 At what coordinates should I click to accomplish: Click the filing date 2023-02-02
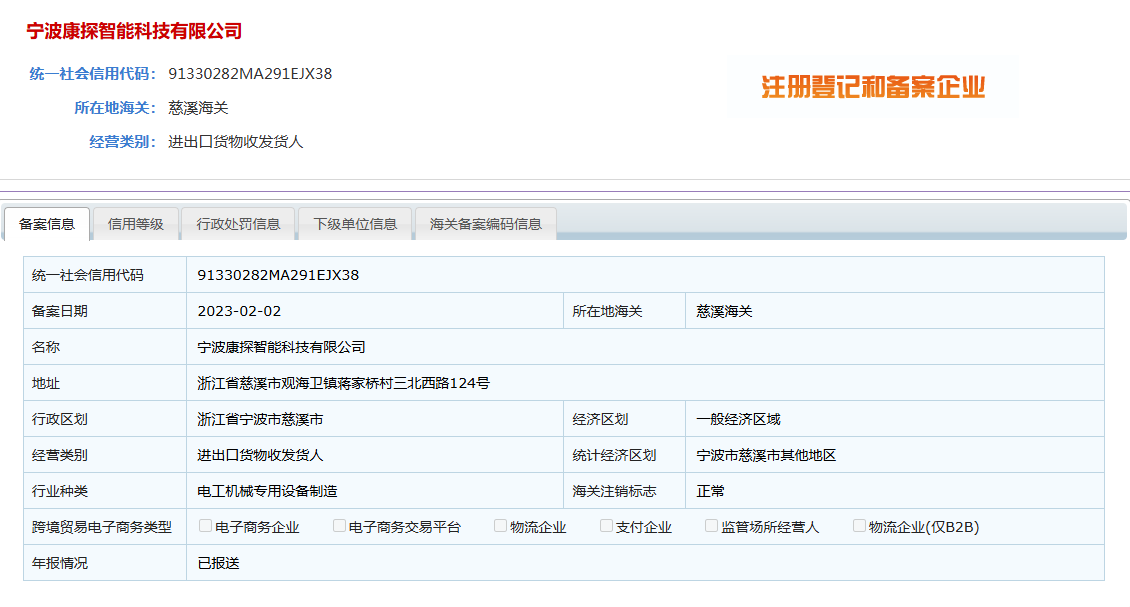239,311
